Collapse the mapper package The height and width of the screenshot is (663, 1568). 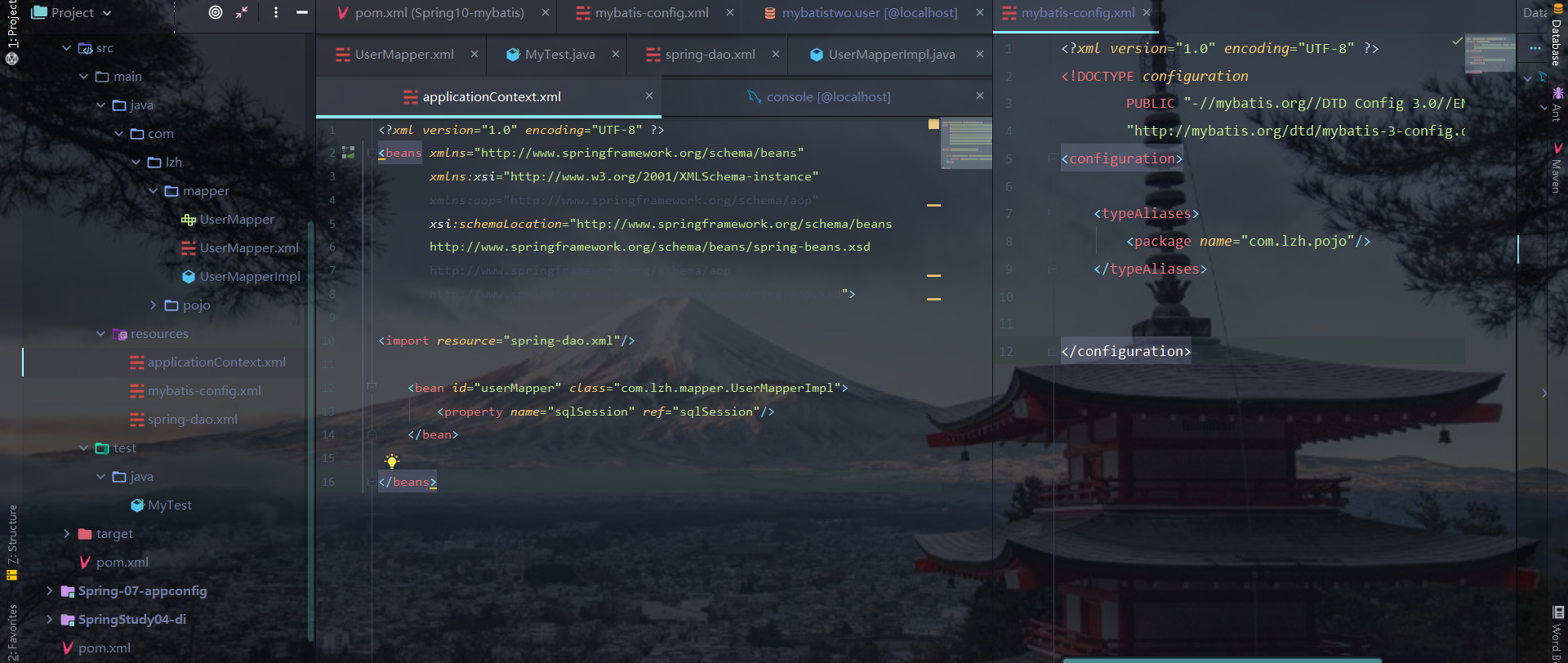point(153,191)
